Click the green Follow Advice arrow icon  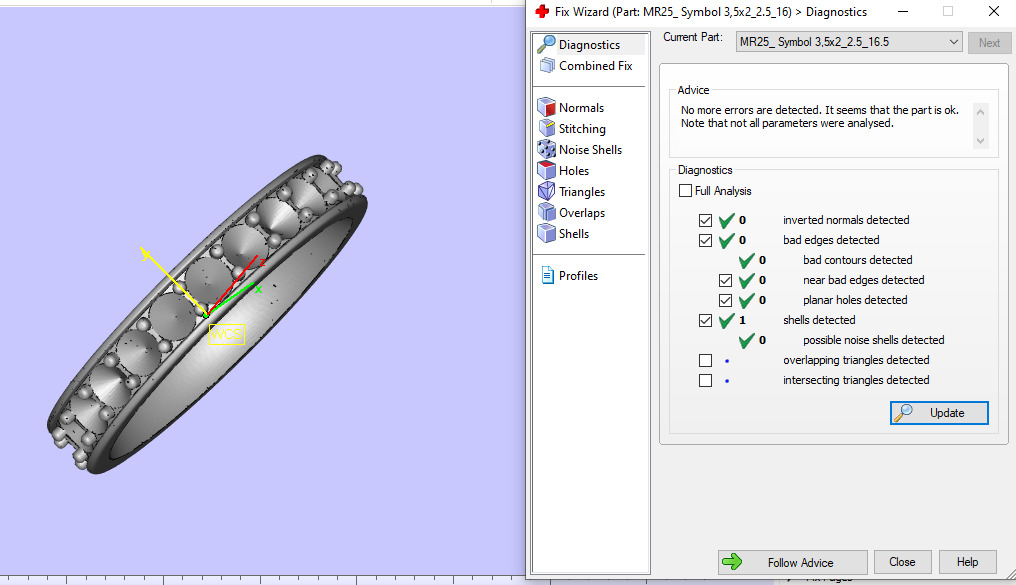[x=732, y=562]
